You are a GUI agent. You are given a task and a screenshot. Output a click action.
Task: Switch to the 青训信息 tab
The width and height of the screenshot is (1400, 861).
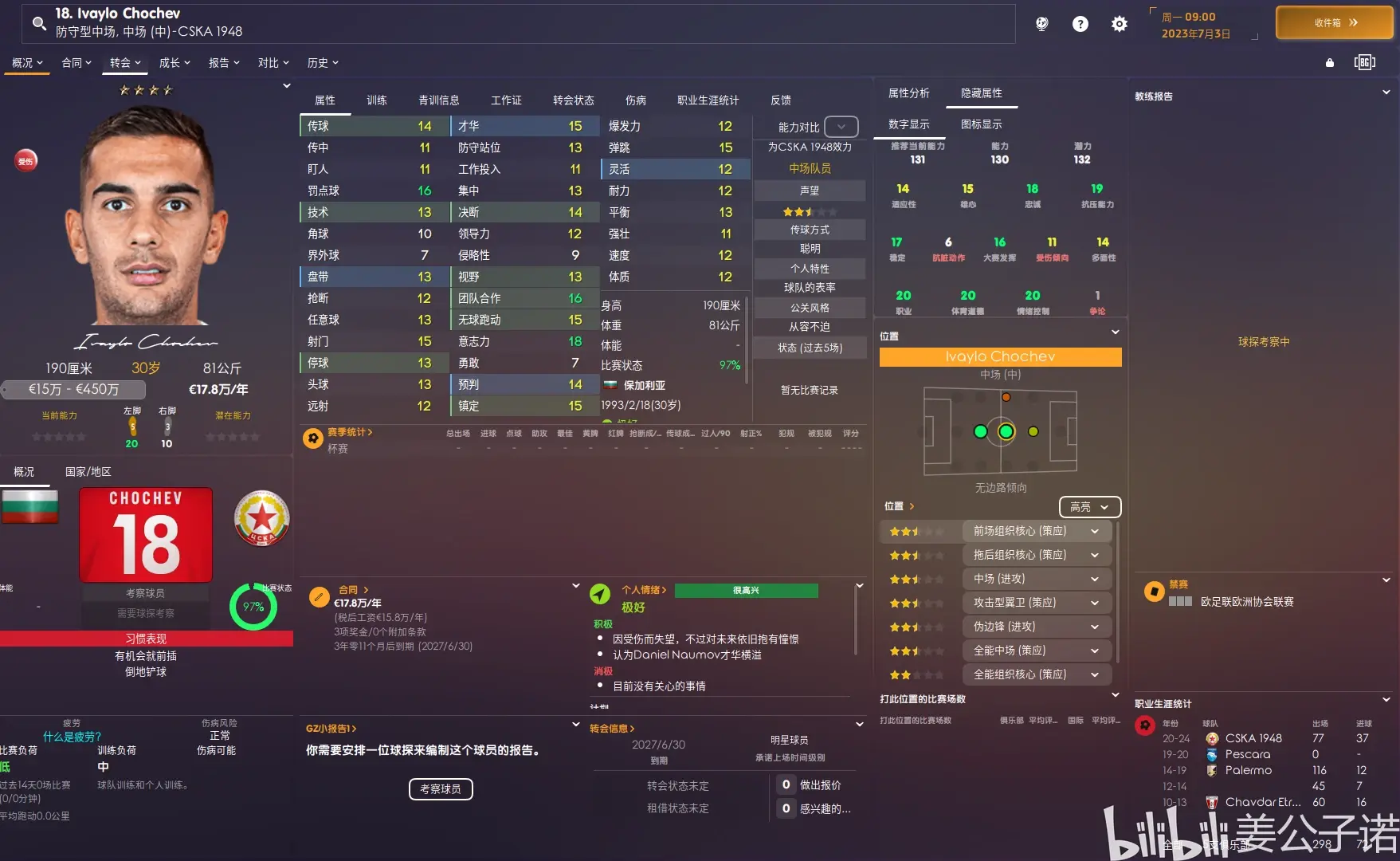(439, 100)
